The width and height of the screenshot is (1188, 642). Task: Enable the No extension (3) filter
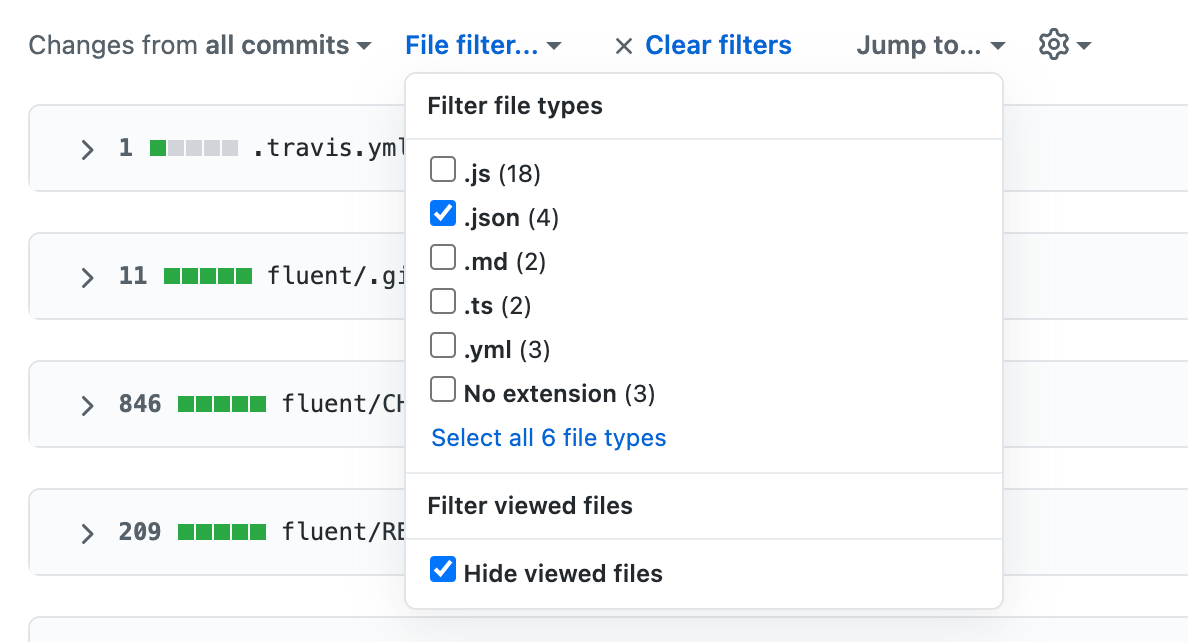pos(442,388)
